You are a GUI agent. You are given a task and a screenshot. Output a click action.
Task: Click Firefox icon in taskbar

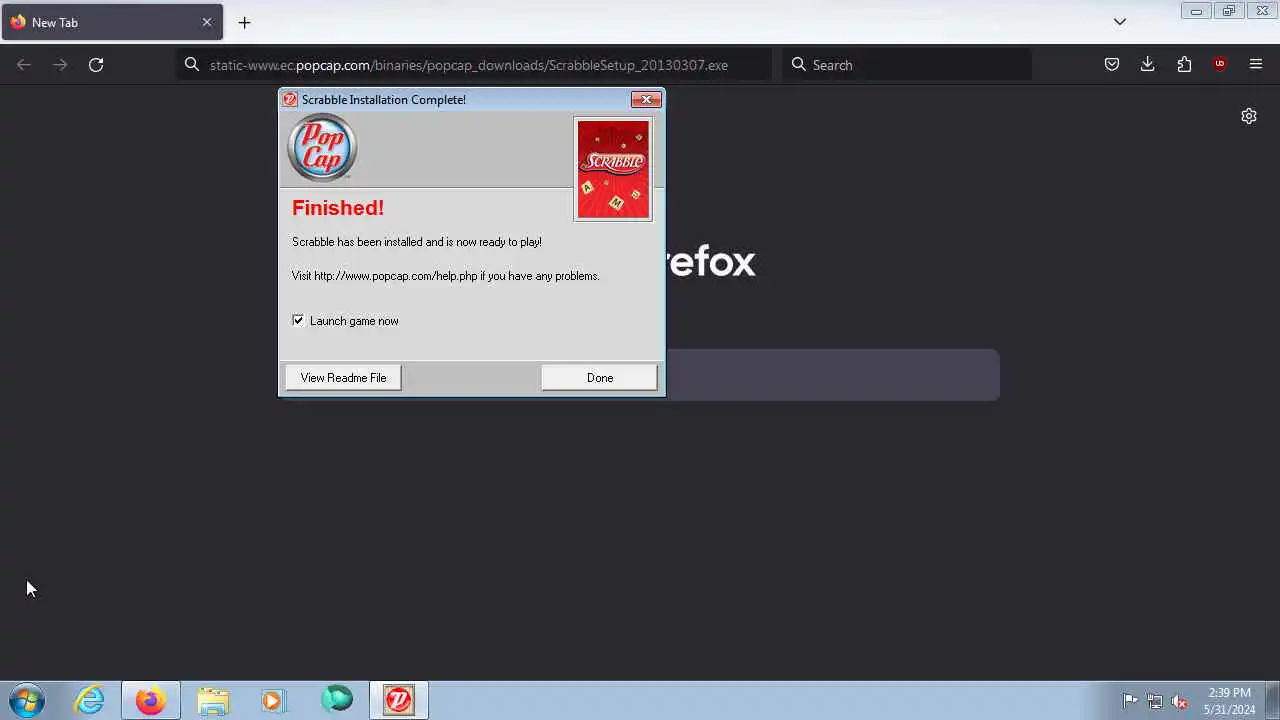(x=151, y=701)
